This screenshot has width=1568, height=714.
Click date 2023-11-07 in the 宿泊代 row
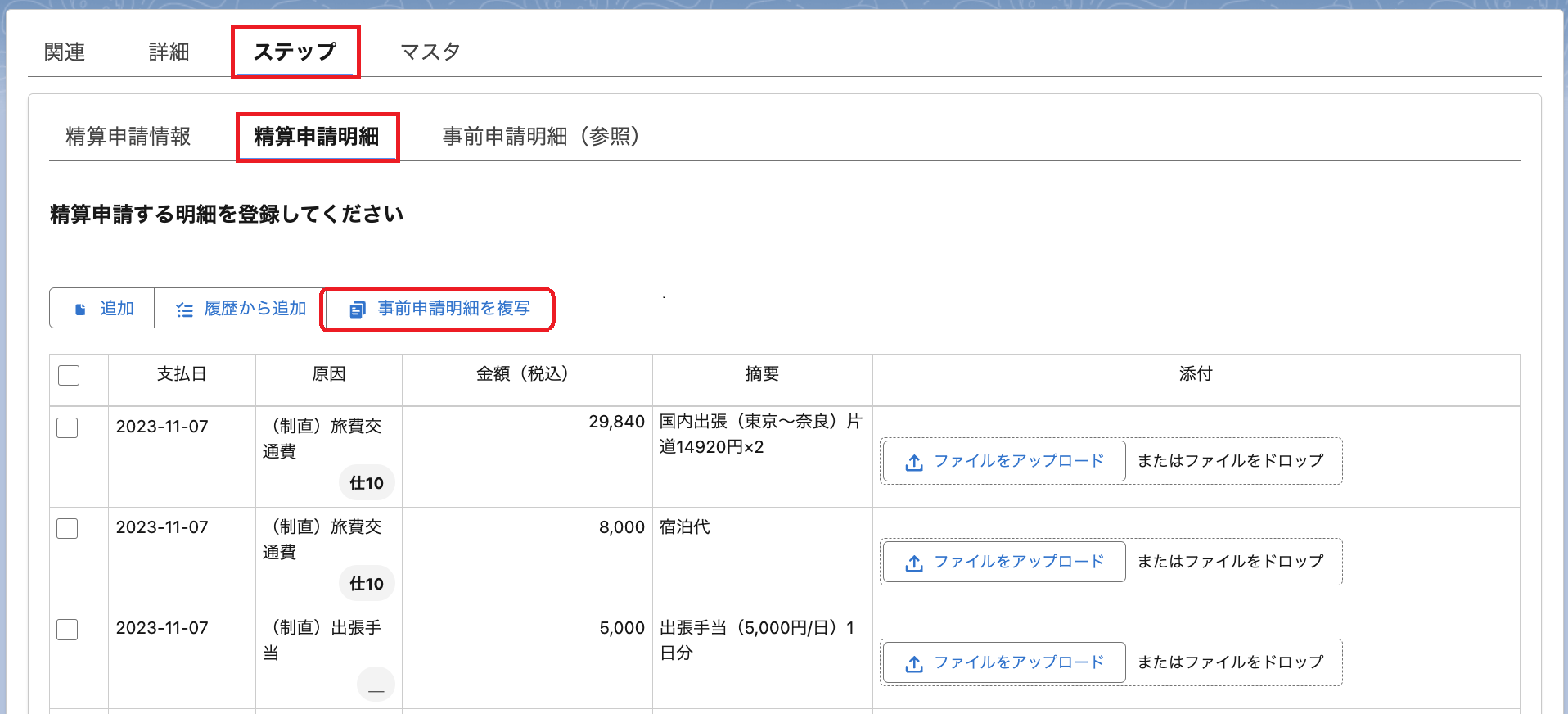[x=162, y=527]
